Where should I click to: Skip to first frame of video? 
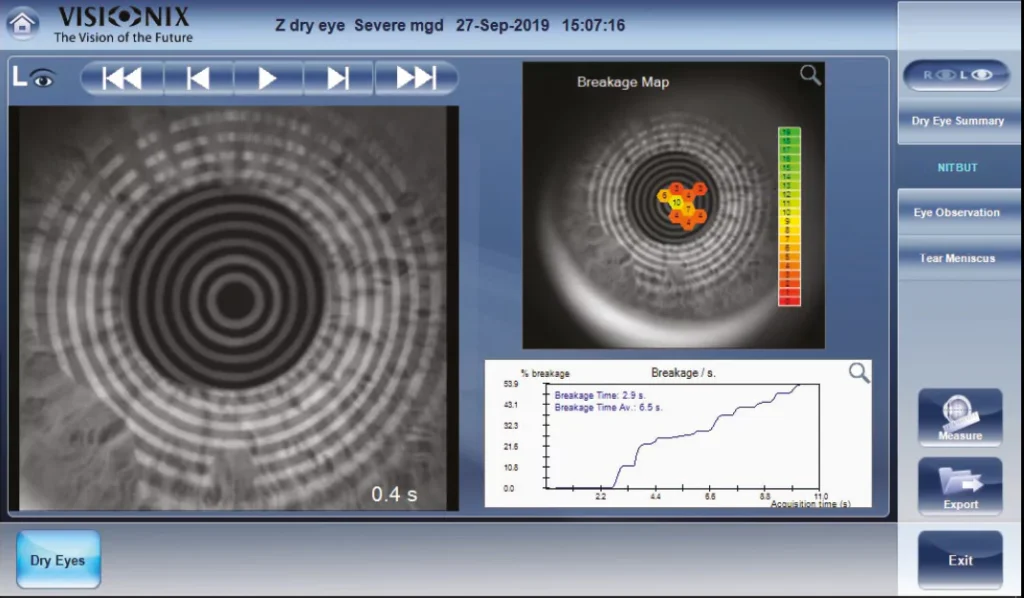click(x=122, y=78)
